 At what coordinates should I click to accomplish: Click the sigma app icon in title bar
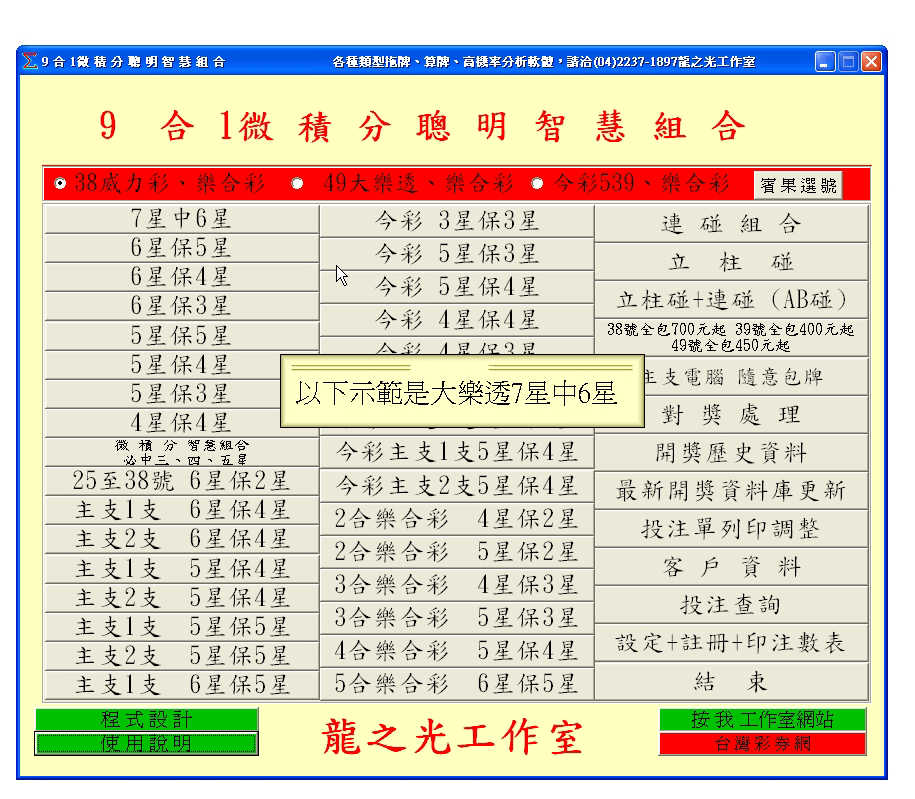[x=30, y=61]
